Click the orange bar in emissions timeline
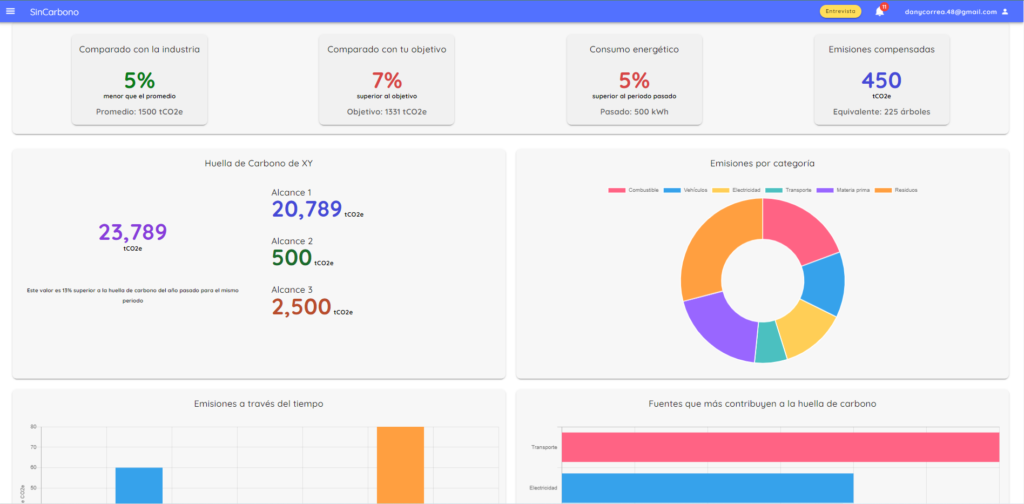Viewport: 1024px width, 504px height. [x=400, y=465]
